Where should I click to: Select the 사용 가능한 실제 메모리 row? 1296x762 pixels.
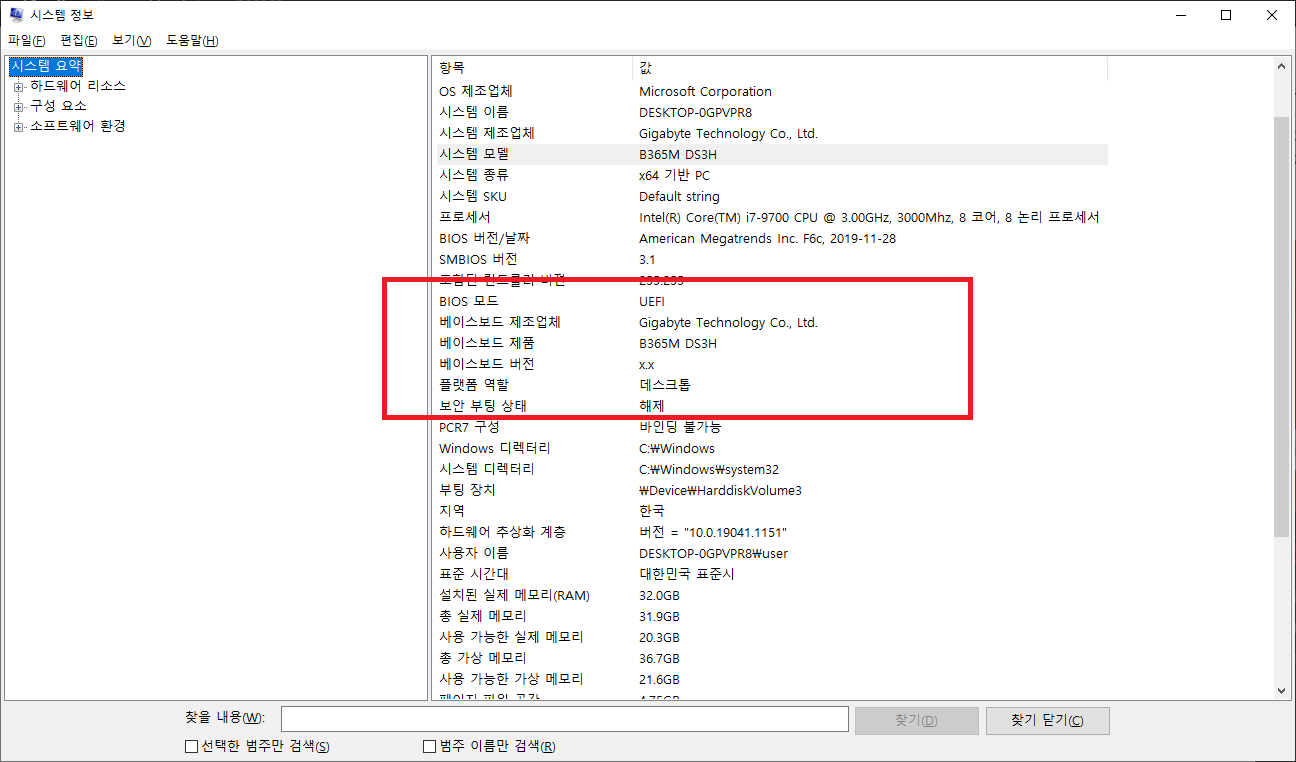tap(770, 637)
